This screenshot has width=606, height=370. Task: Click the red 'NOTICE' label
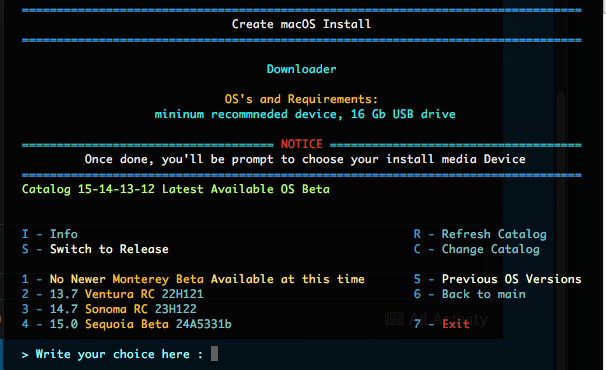pos(301,144)
